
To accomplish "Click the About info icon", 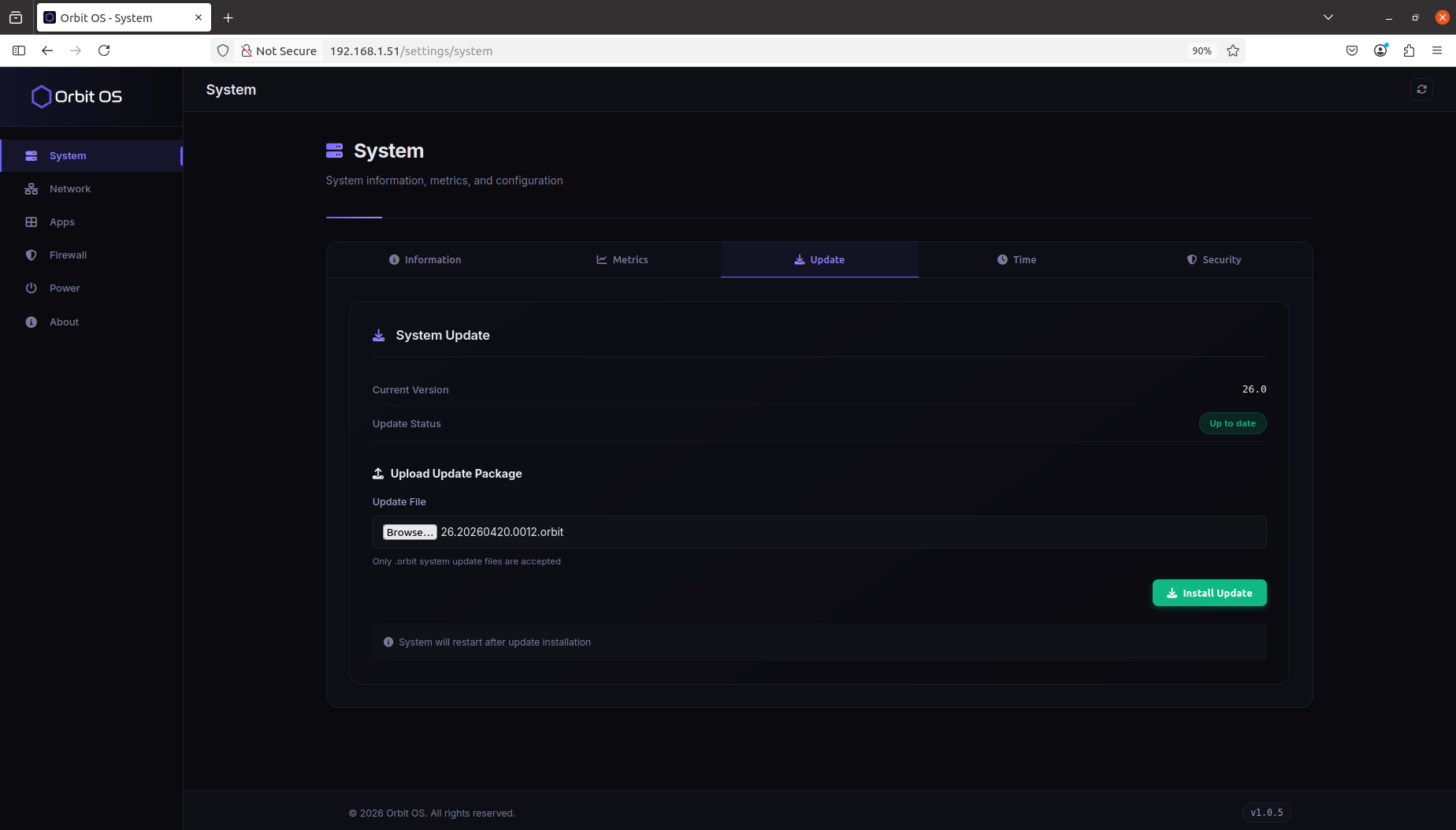I will (x=31, y=322).
